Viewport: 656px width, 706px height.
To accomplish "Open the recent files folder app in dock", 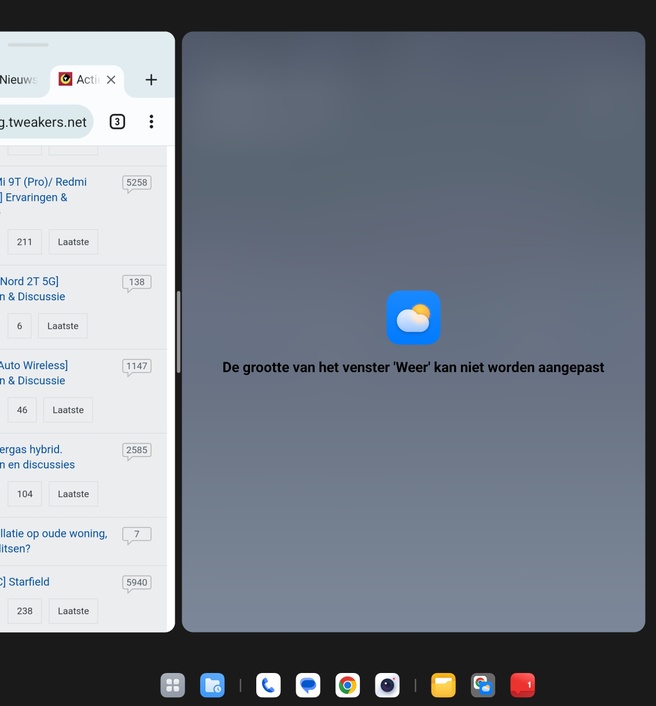I will [212, 685].
